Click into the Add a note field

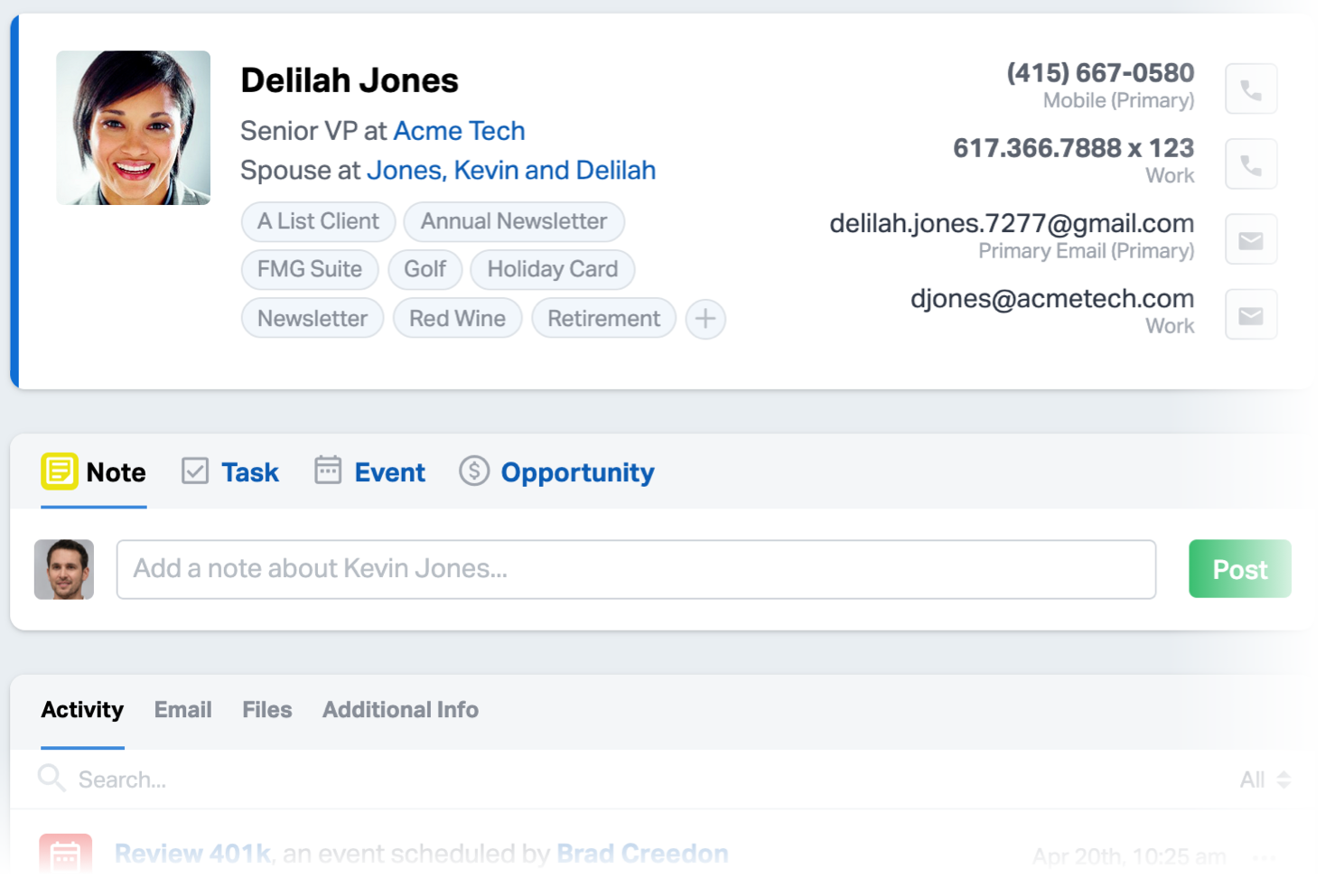[x=636, y=569]
